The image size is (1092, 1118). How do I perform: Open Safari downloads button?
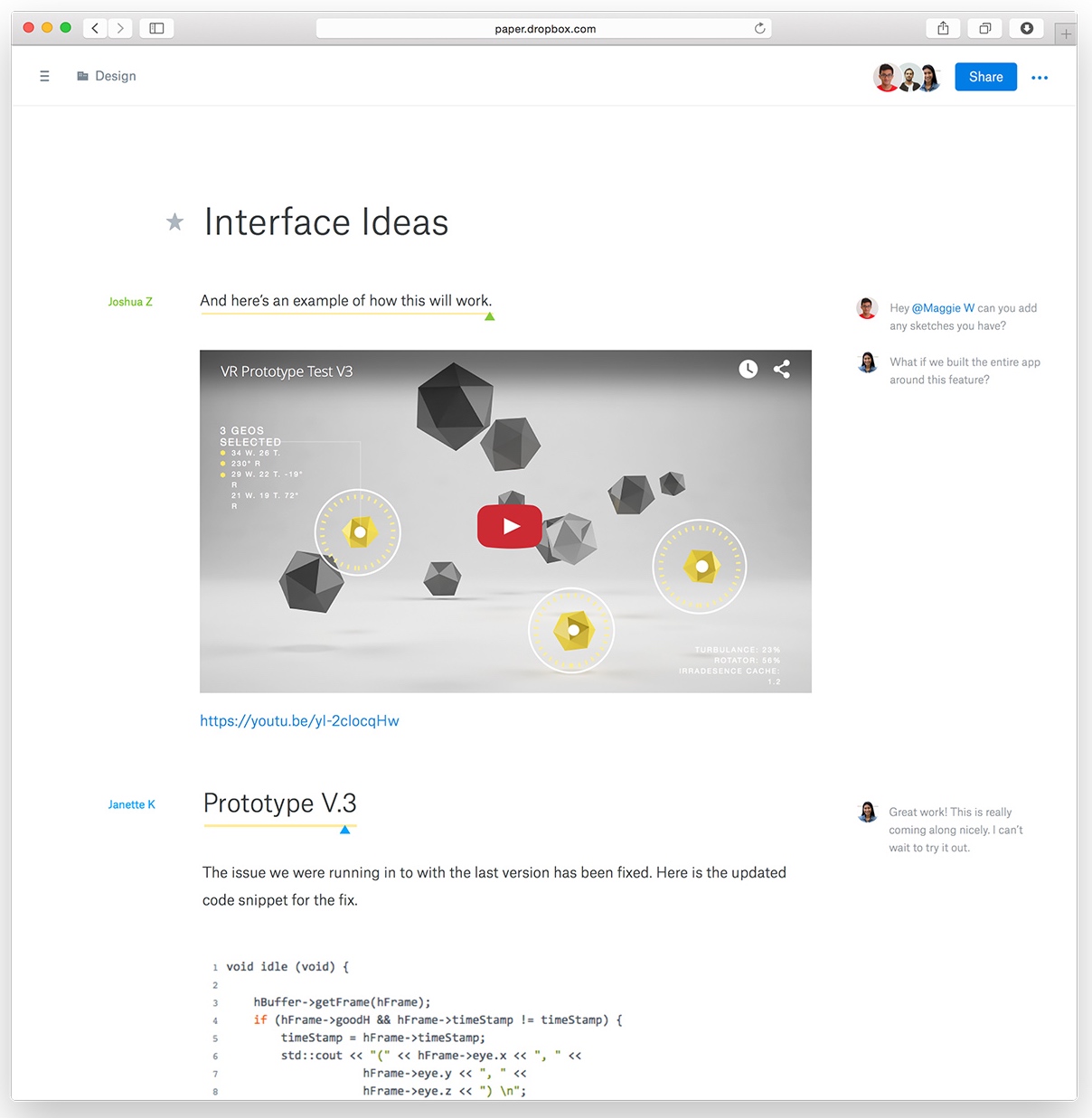click(1027, 28)
